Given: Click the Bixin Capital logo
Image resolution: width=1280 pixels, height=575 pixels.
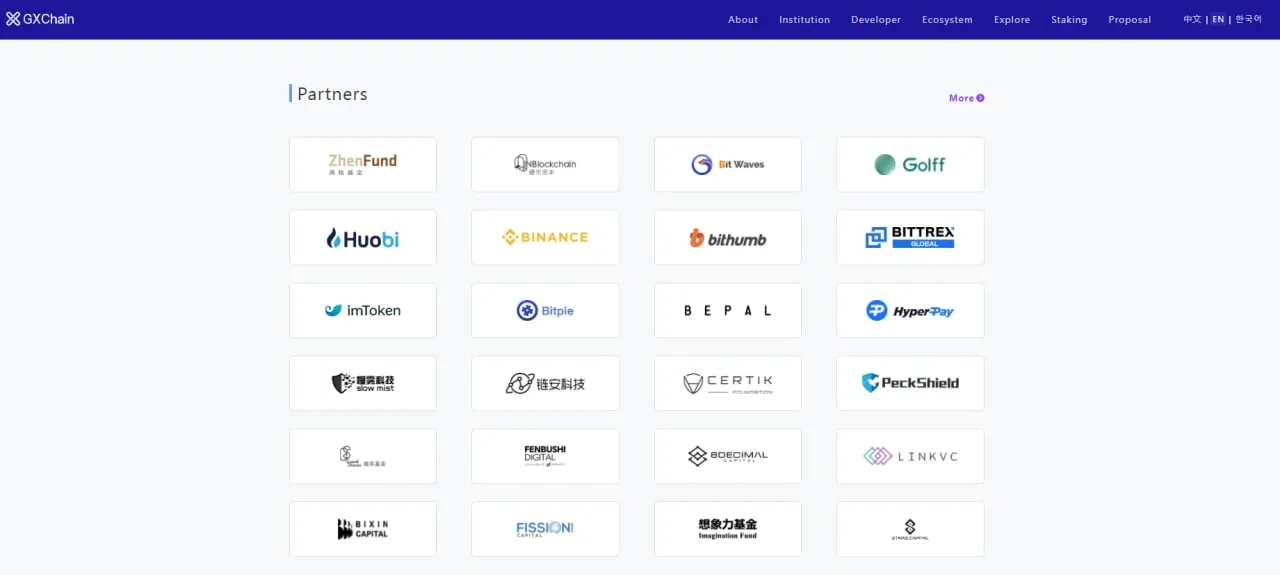Looking at the screenshot, I should click(363, 529).
